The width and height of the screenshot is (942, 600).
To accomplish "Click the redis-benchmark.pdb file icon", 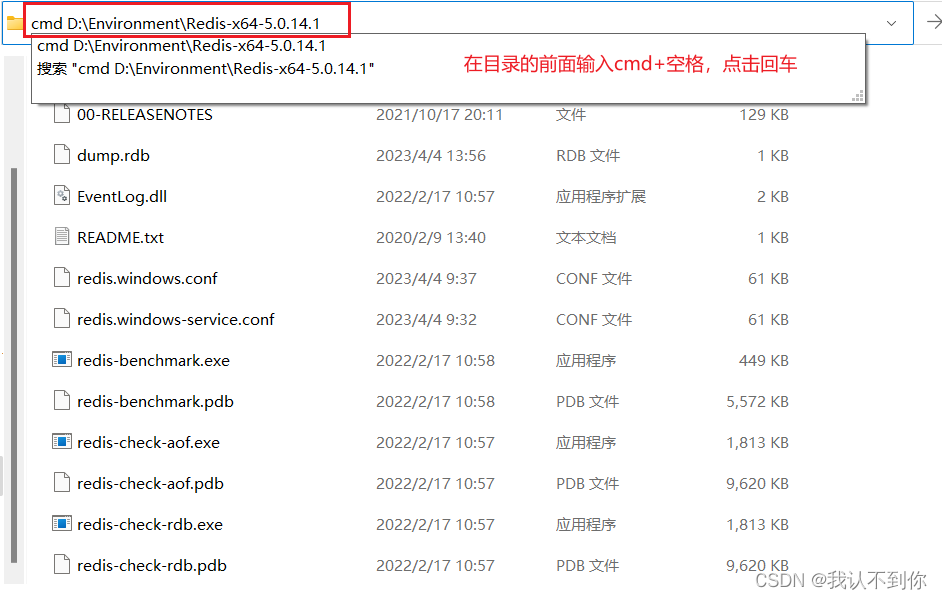I will tap(62, 401).
